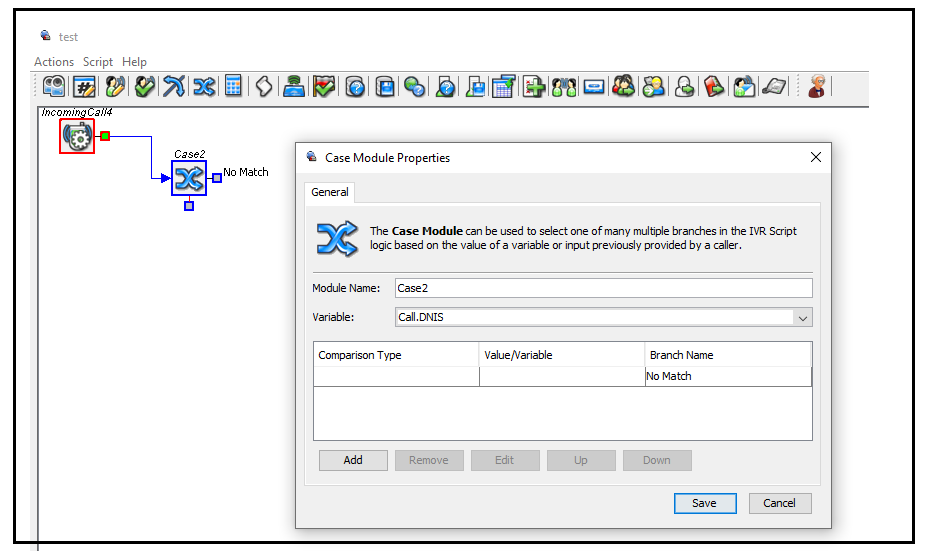This screenshot has height=555, width=925.
Task: Click the IncomingCall4 label on canvas
Action: click(x=77, y=112)
